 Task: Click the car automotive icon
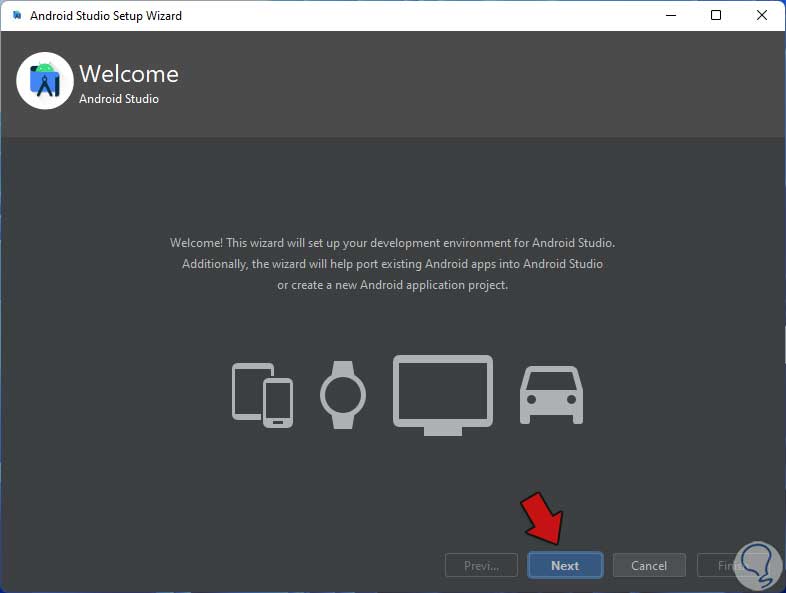pyautogui.click(x=551, y=395)
